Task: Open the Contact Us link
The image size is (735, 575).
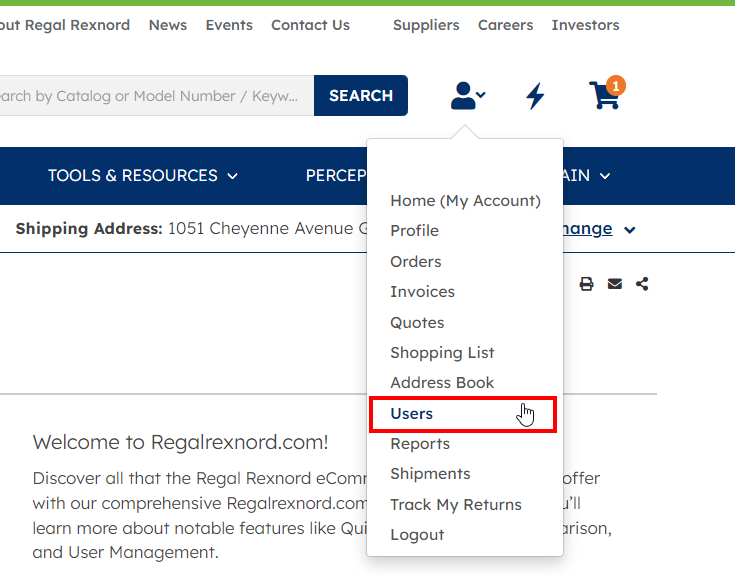Action: pyautogui.click(x=310, y=25)
